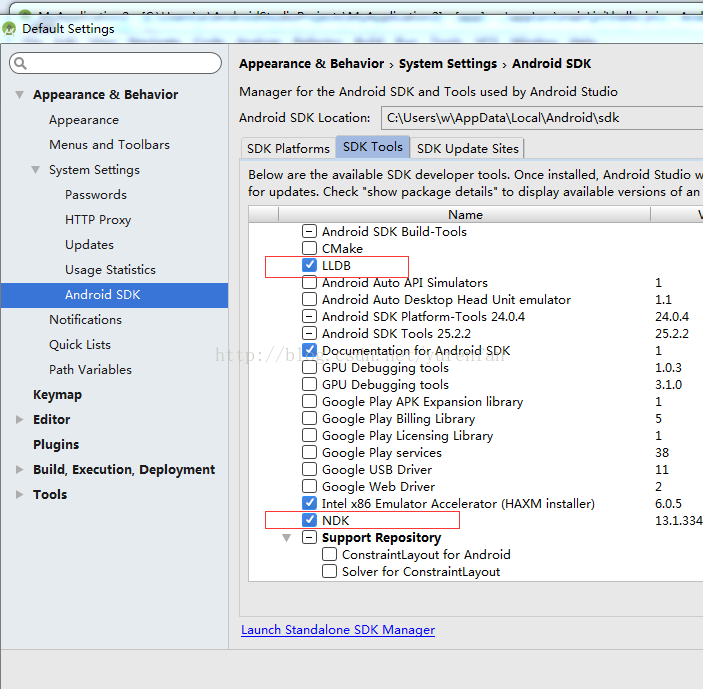Uncheck the NDK checkbox
The image size is (703, 689).
pyautogui.click(x=309, y=521)
